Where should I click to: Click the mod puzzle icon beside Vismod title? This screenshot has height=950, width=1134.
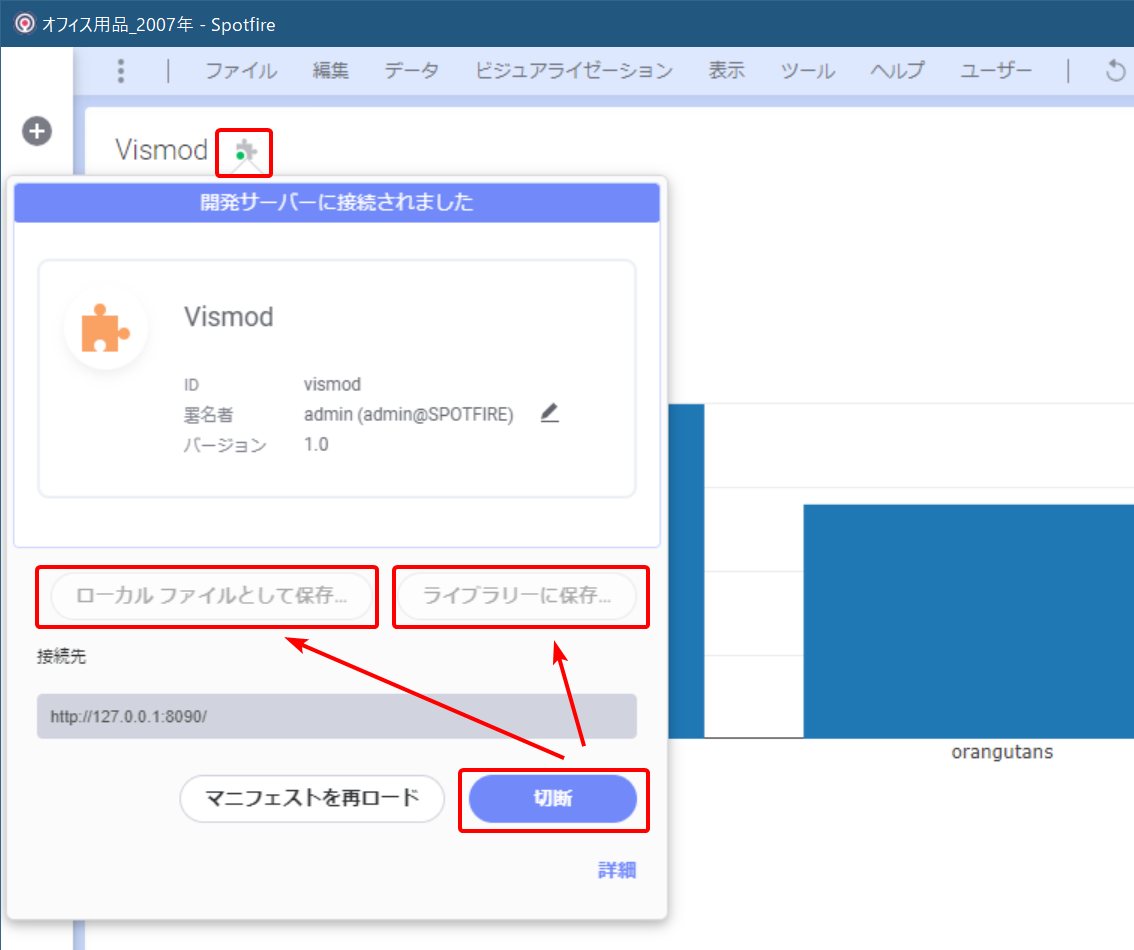tap(245, 151)
